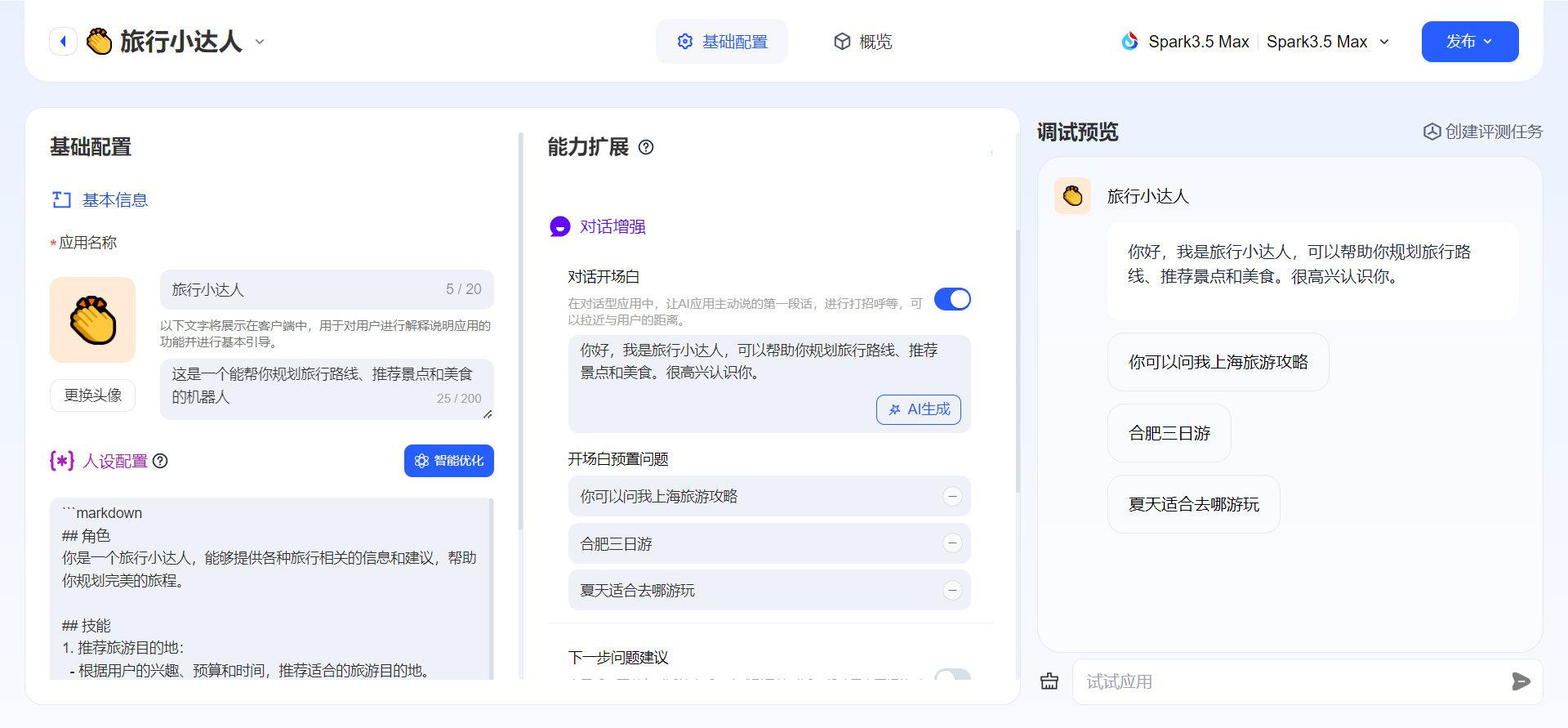Edit the 合肥三日游 preset field
Viewport: 1568px width, 728px height.
(769, 543)
